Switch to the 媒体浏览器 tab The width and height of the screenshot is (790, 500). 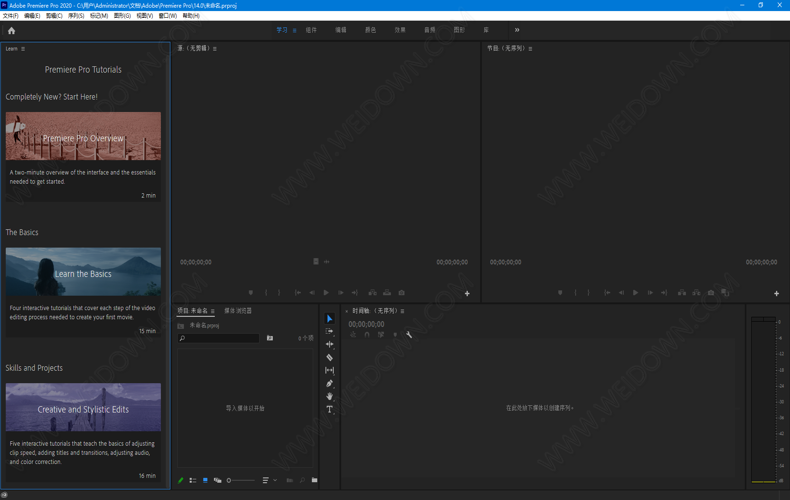click(x=238, y=311)
